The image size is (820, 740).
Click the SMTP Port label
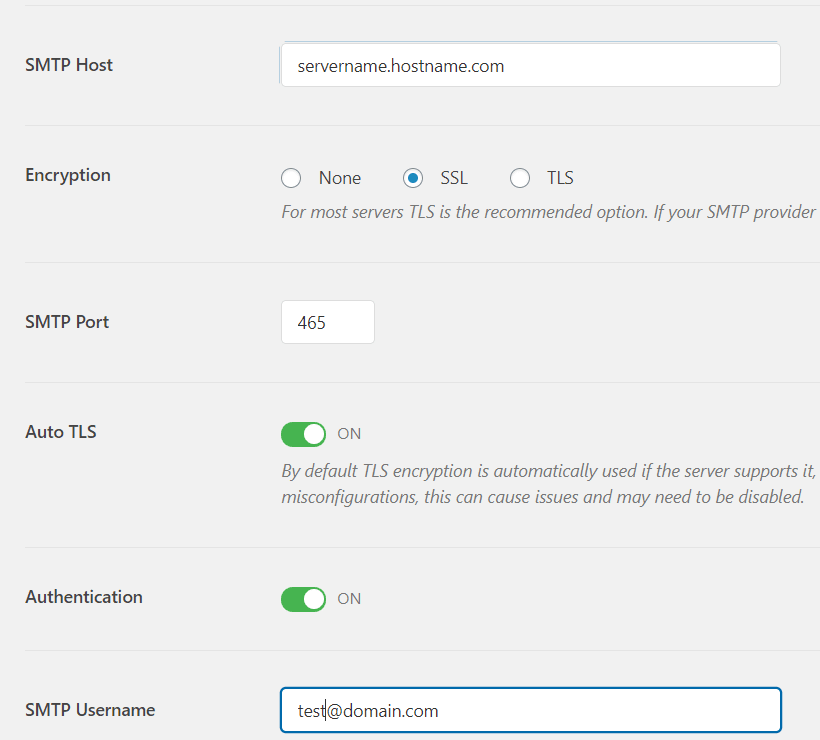(x=67, y=322)
